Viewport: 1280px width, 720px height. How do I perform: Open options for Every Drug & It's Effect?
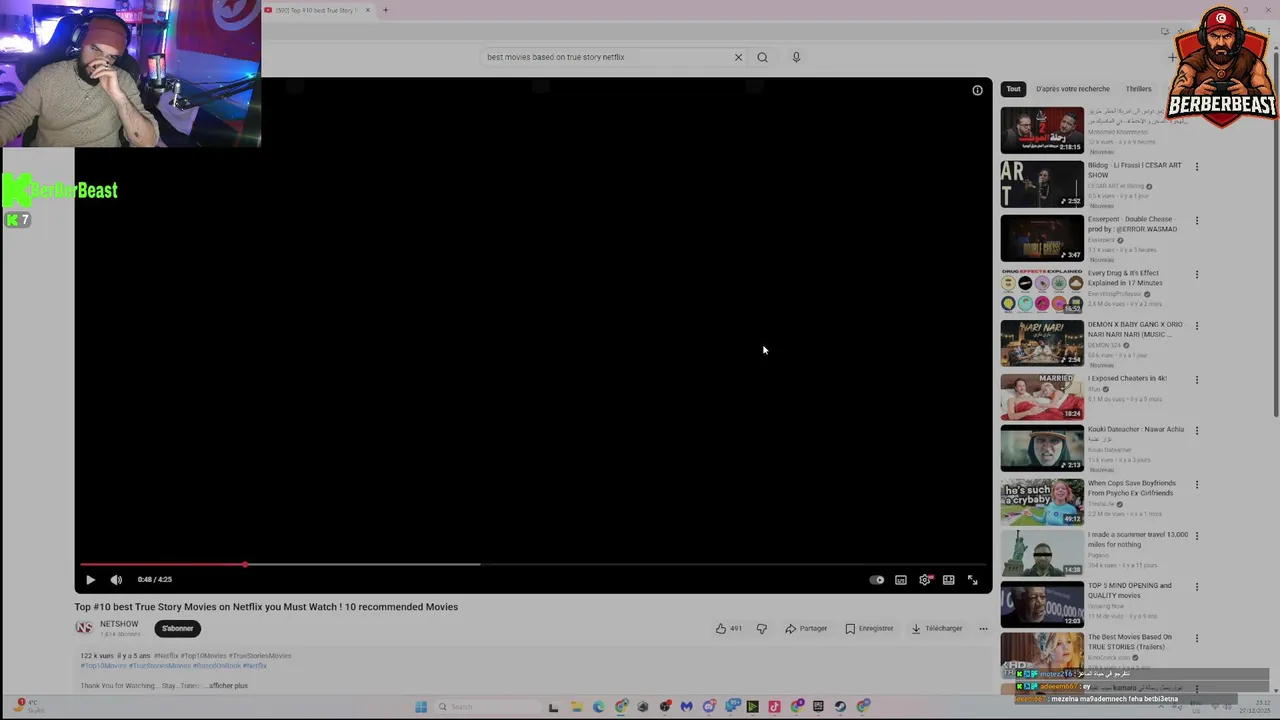point(1196,275)
